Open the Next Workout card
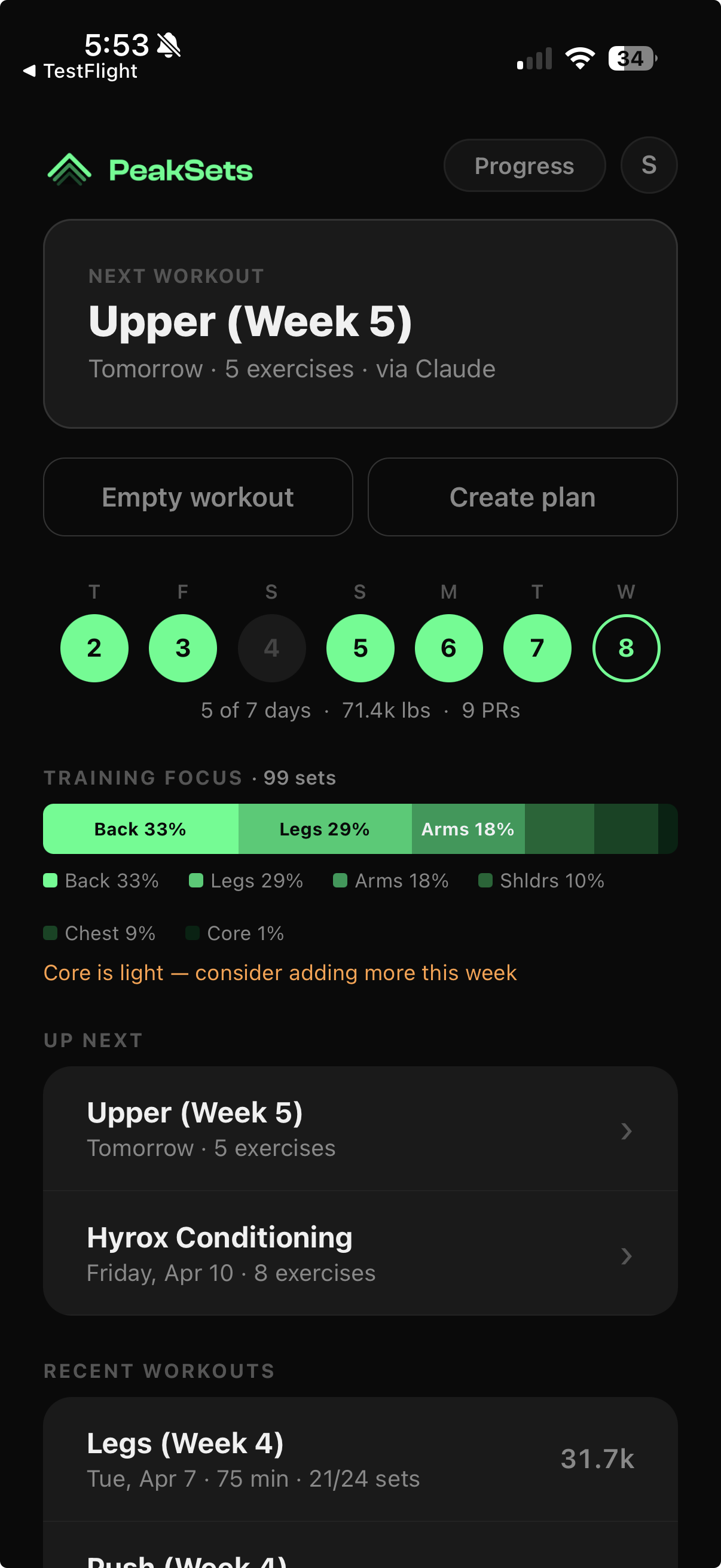 (x=360, y=324)
